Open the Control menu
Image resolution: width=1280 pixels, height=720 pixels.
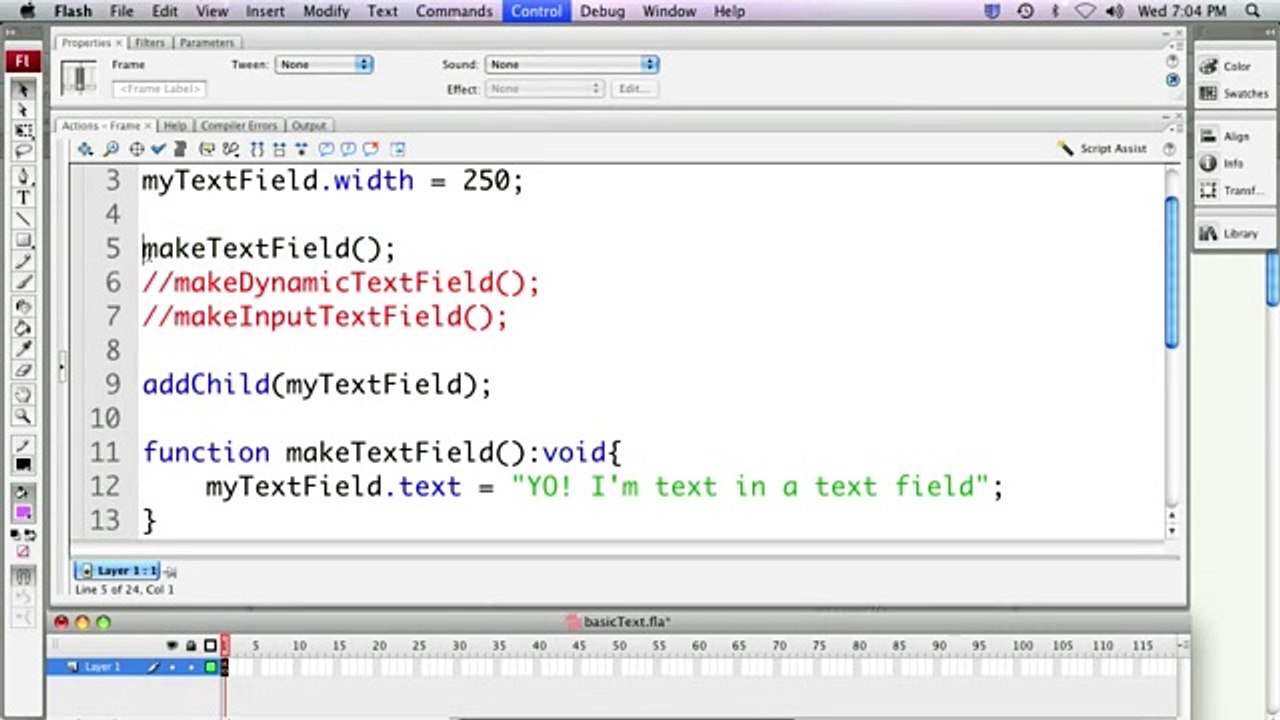click(537, 11)
